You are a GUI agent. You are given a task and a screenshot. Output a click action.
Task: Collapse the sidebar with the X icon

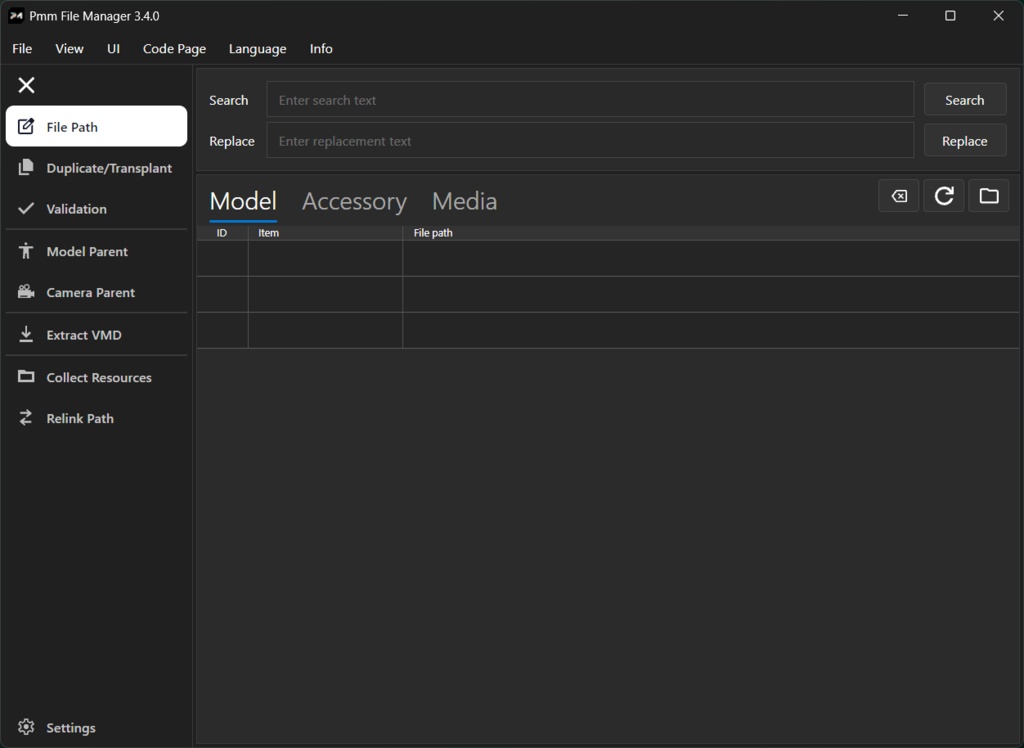26,85
